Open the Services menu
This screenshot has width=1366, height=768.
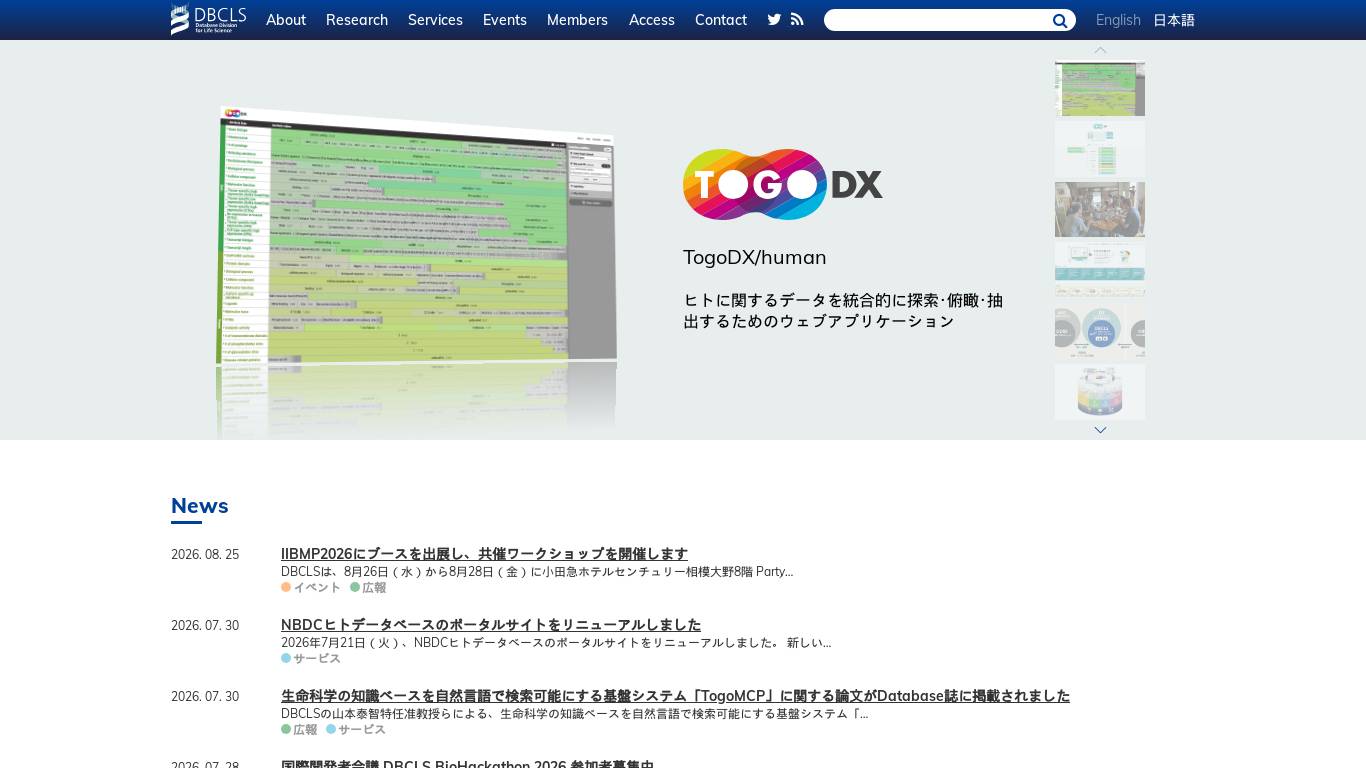[435, 20]
